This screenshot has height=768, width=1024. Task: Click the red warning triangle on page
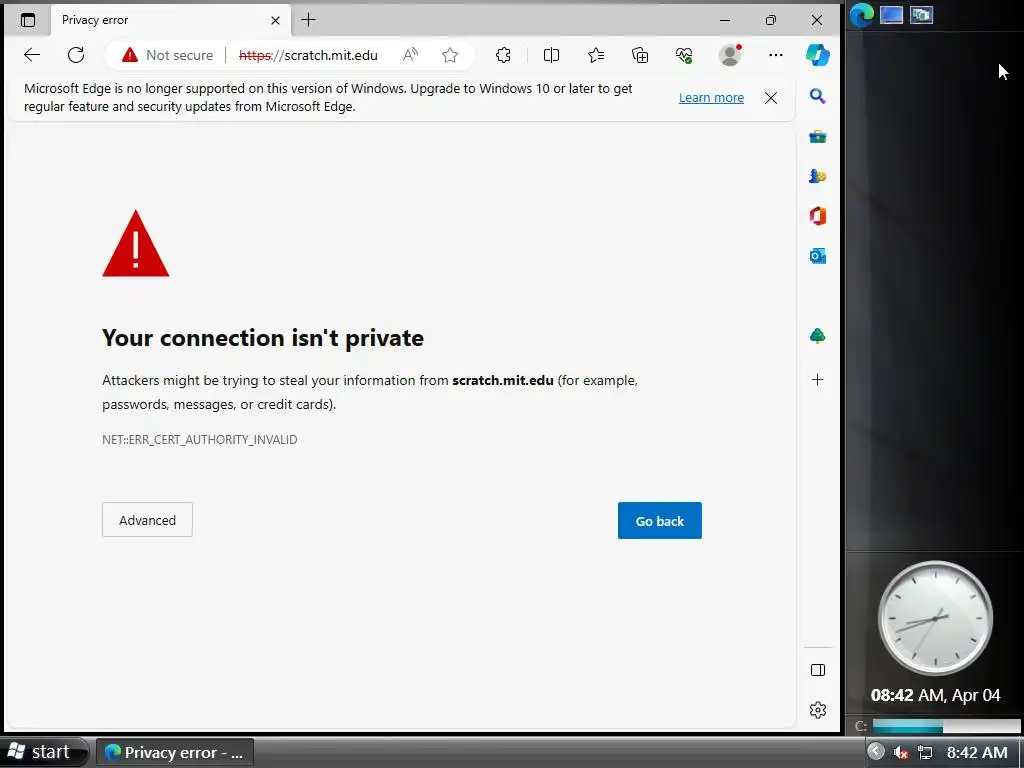coord(136,244)
